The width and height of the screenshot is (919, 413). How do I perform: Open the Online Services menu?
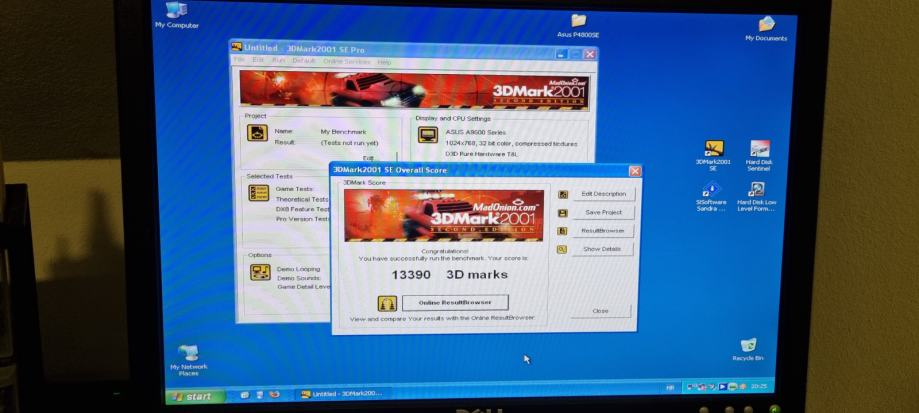pyautogui.click(x=346, y=62)
